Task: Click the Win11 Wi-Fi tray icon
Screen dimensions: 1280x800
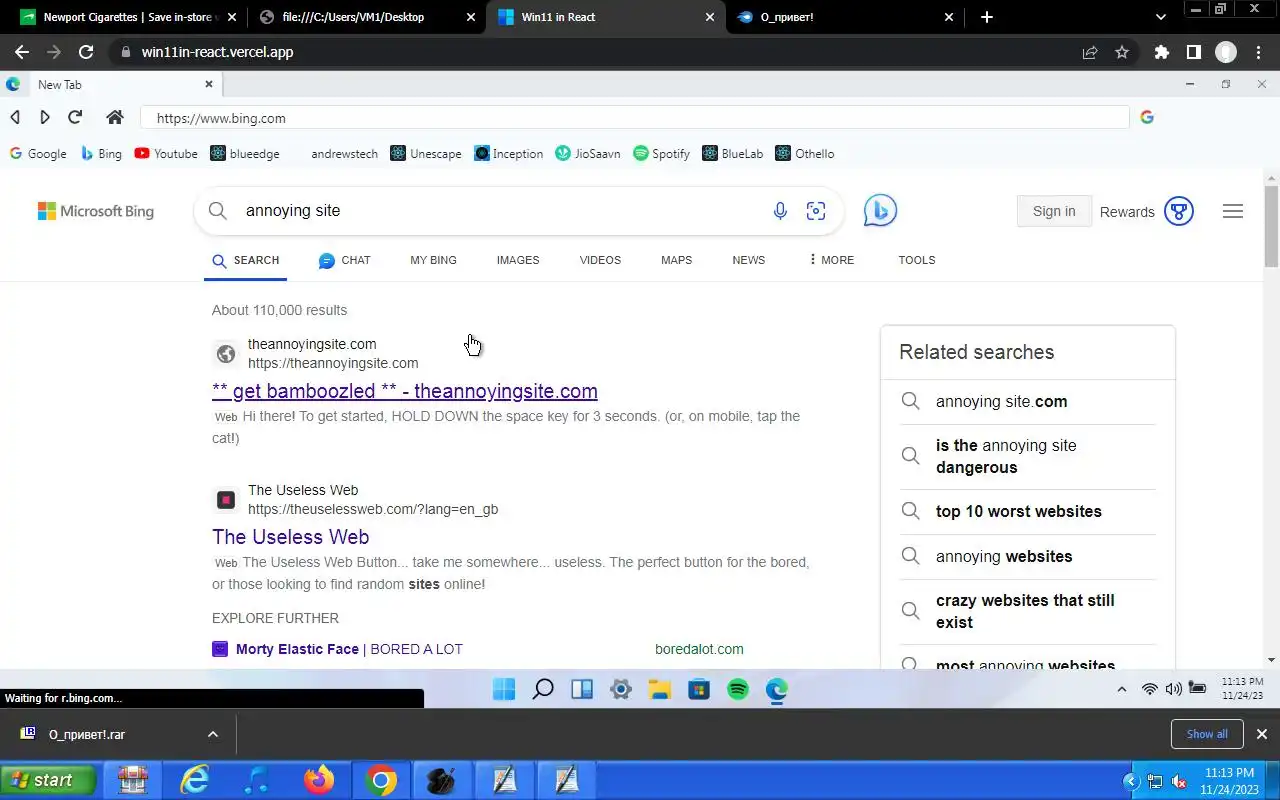Action: tap(1150, 689)
